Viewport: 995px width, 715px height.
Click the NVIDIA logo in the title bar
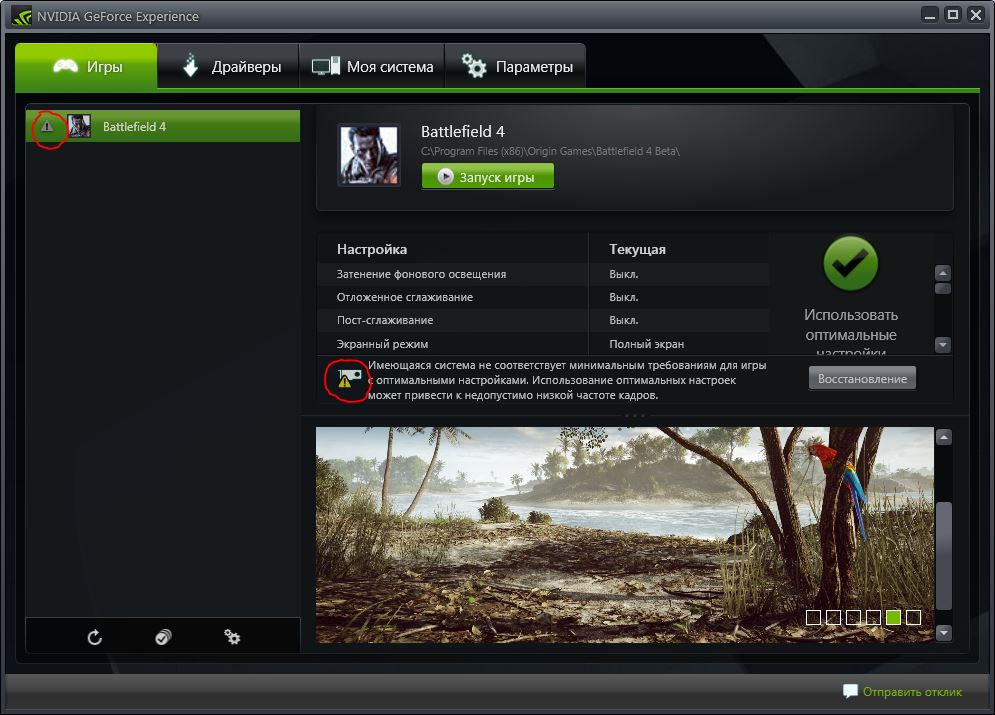(x=21, y=16)
